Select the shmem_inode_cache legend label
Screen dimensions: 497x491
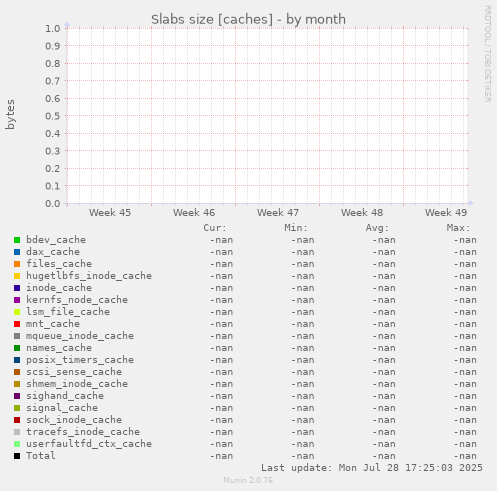77,384
